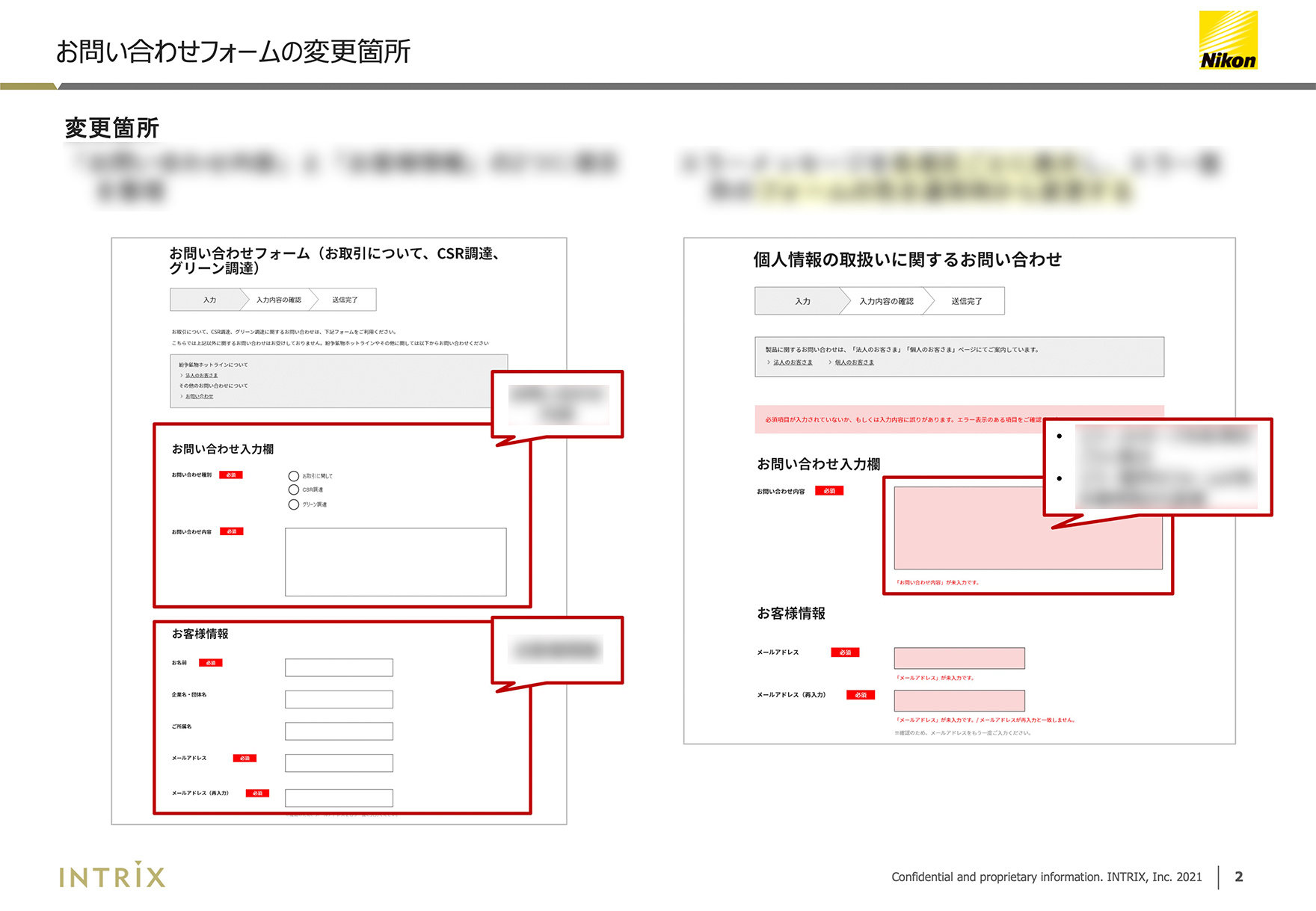1316x911 pixels.
Task: Click the 企業名・団体名 input field
Action: click(339, 700)
